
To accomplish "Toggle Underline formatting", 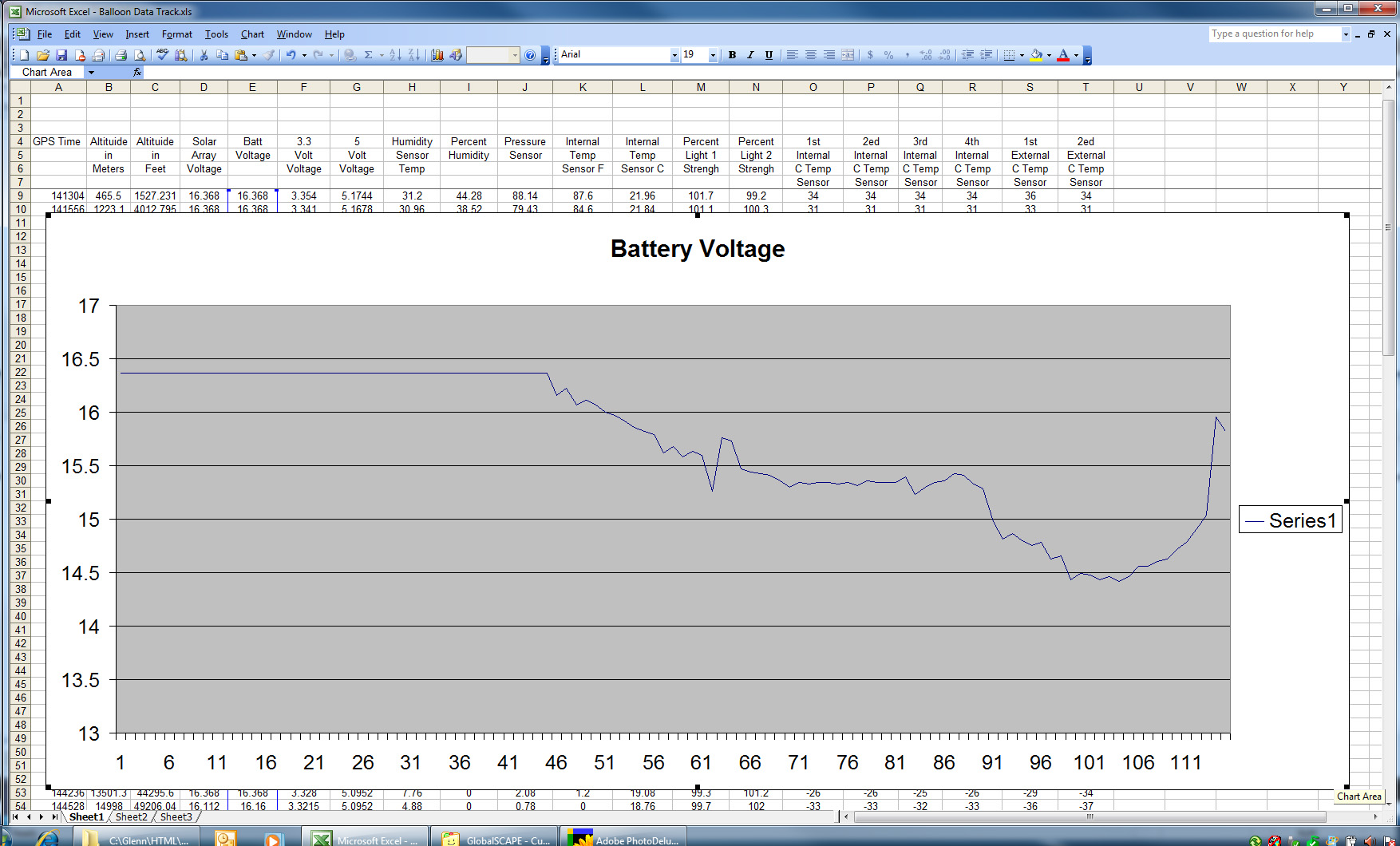I will (x=769, y=55).
